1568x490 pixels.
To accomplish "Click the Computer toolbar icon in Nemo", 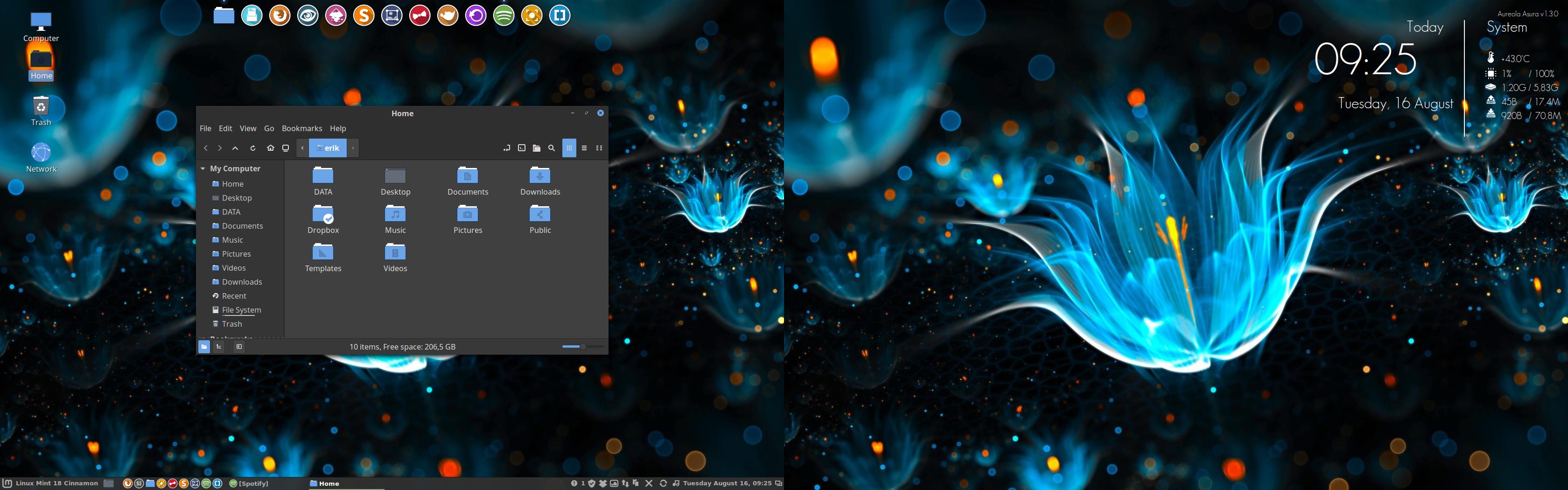I will point(286,148).
